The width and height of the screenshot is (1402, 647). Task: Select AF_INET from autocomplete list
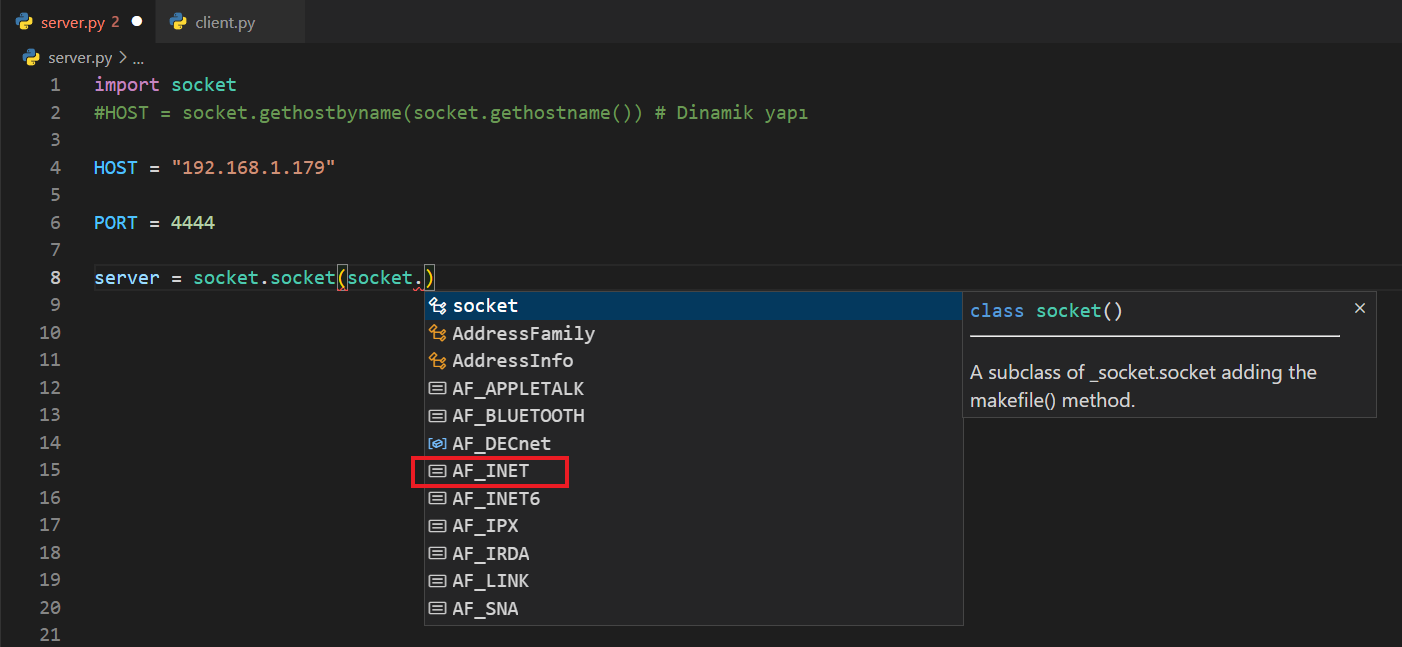(x=490, y=471)
